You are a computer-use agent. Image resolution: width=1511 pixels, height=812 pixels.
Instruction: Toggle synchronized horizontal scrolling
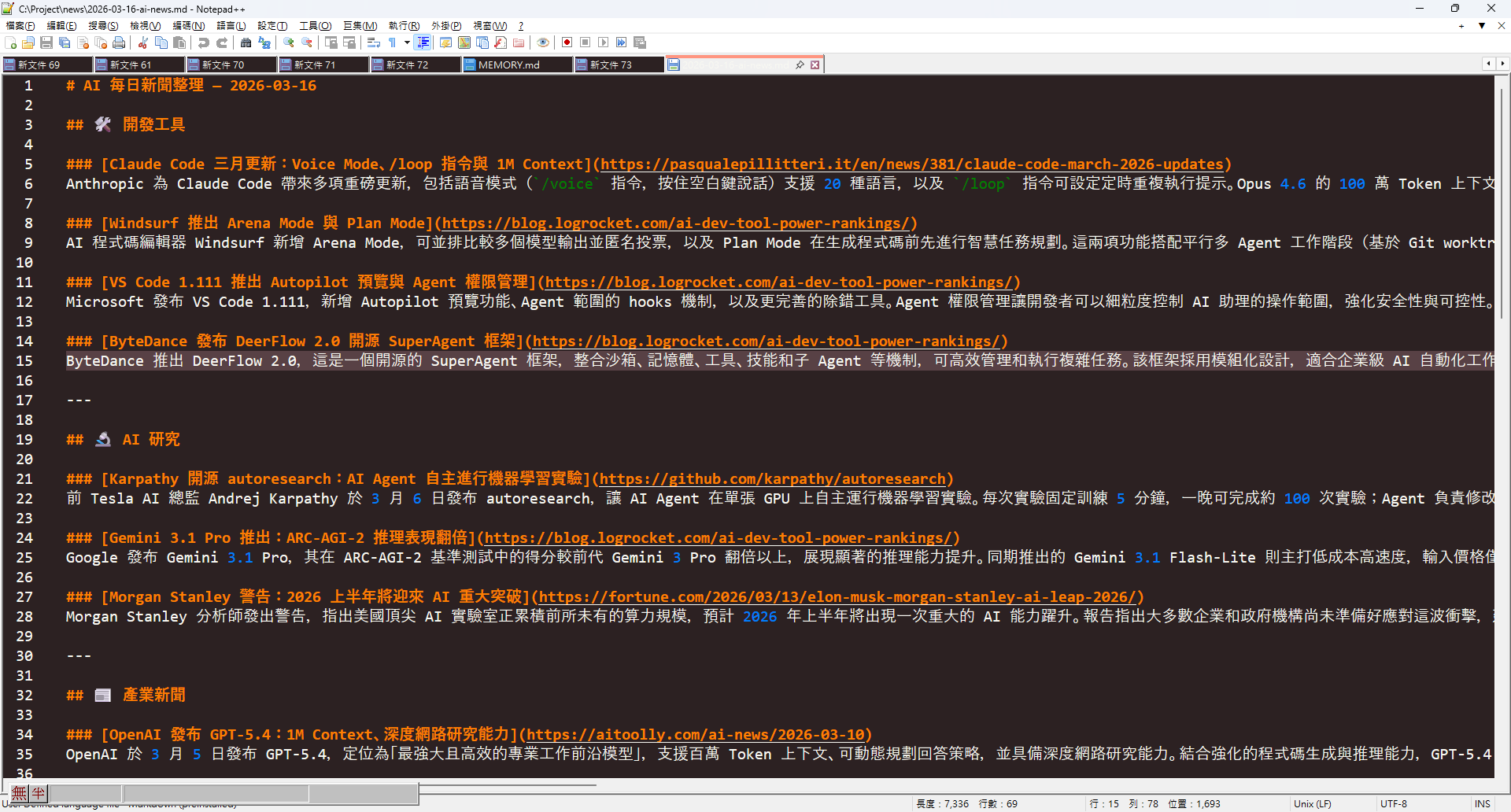[349, 43]
